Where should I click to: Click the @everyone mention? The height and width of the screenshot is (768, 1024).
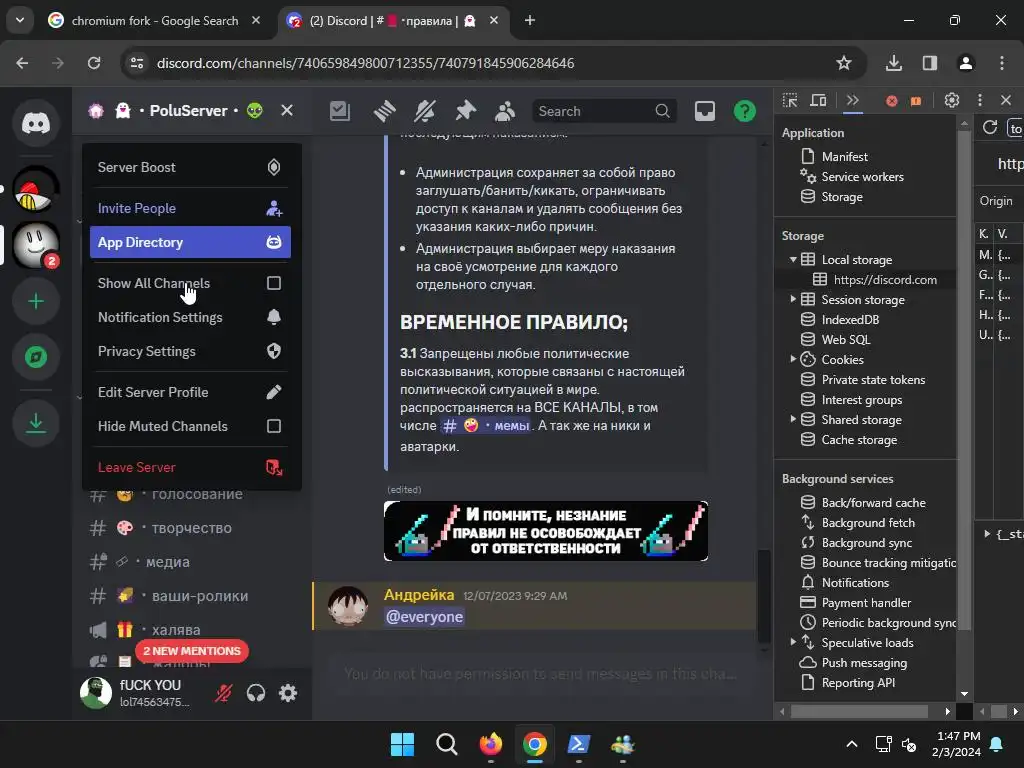tap(424, 616)
